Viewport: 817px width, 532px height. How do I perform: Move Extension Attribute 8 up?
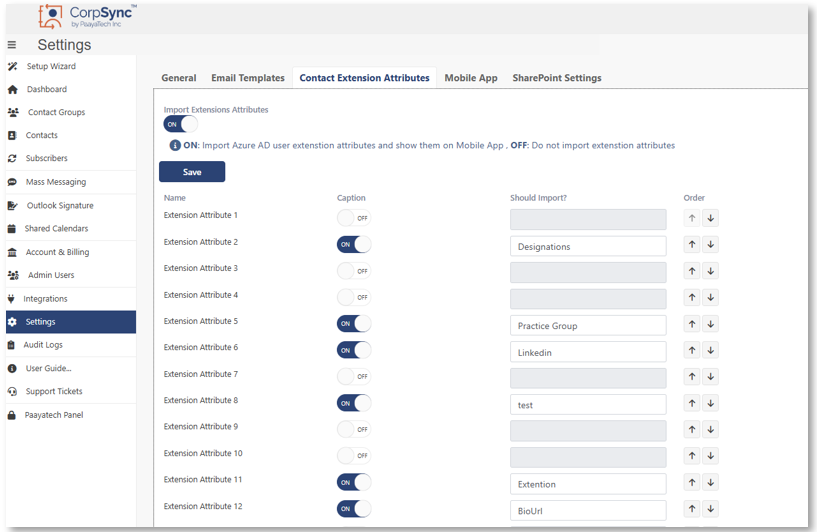point(692,403)
